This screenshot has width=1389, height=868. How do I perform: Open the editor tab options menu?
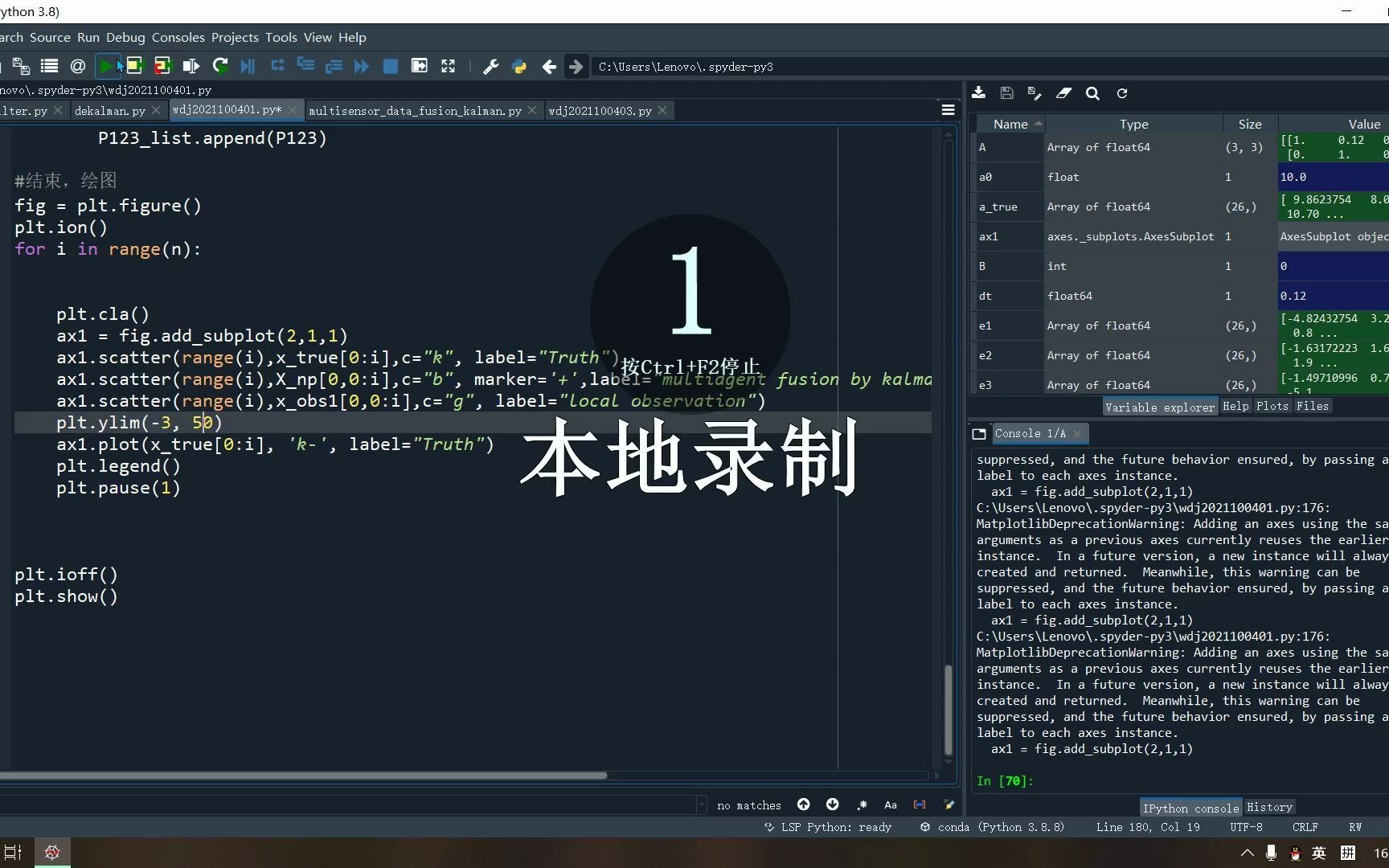(x=948, y=109)
